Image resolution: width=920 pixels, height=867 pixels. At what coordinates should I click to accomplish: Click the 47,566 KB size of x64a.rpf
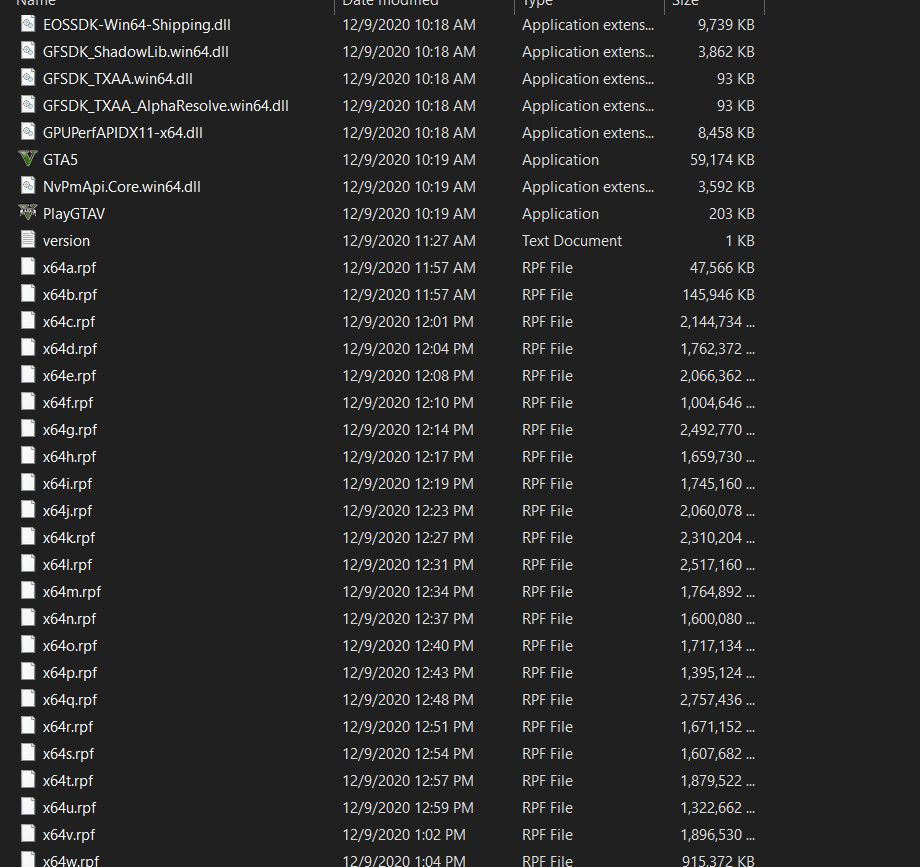click(x=722, y=268)
